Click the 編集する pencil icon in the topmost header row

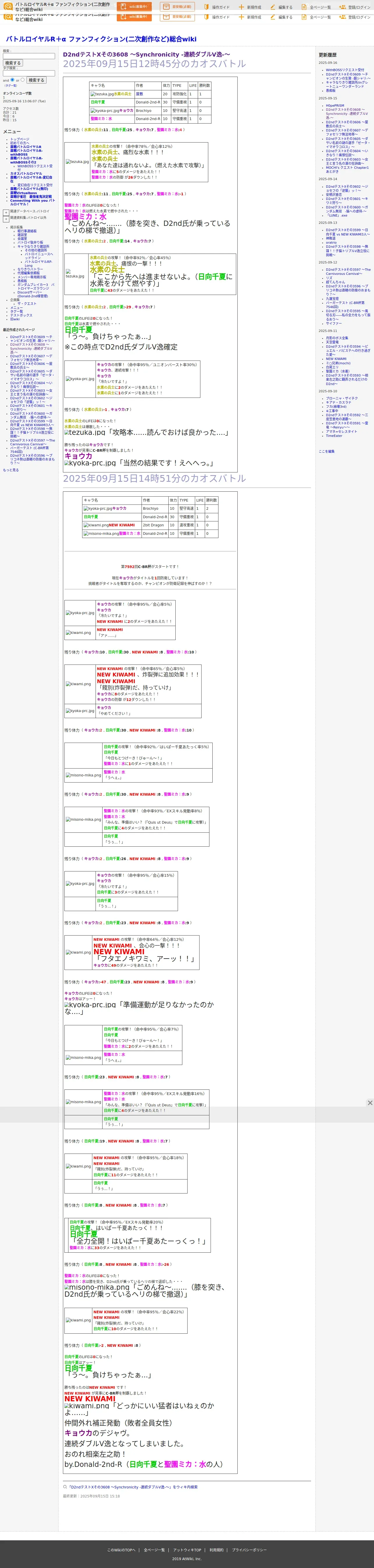(x=272, y=7)
